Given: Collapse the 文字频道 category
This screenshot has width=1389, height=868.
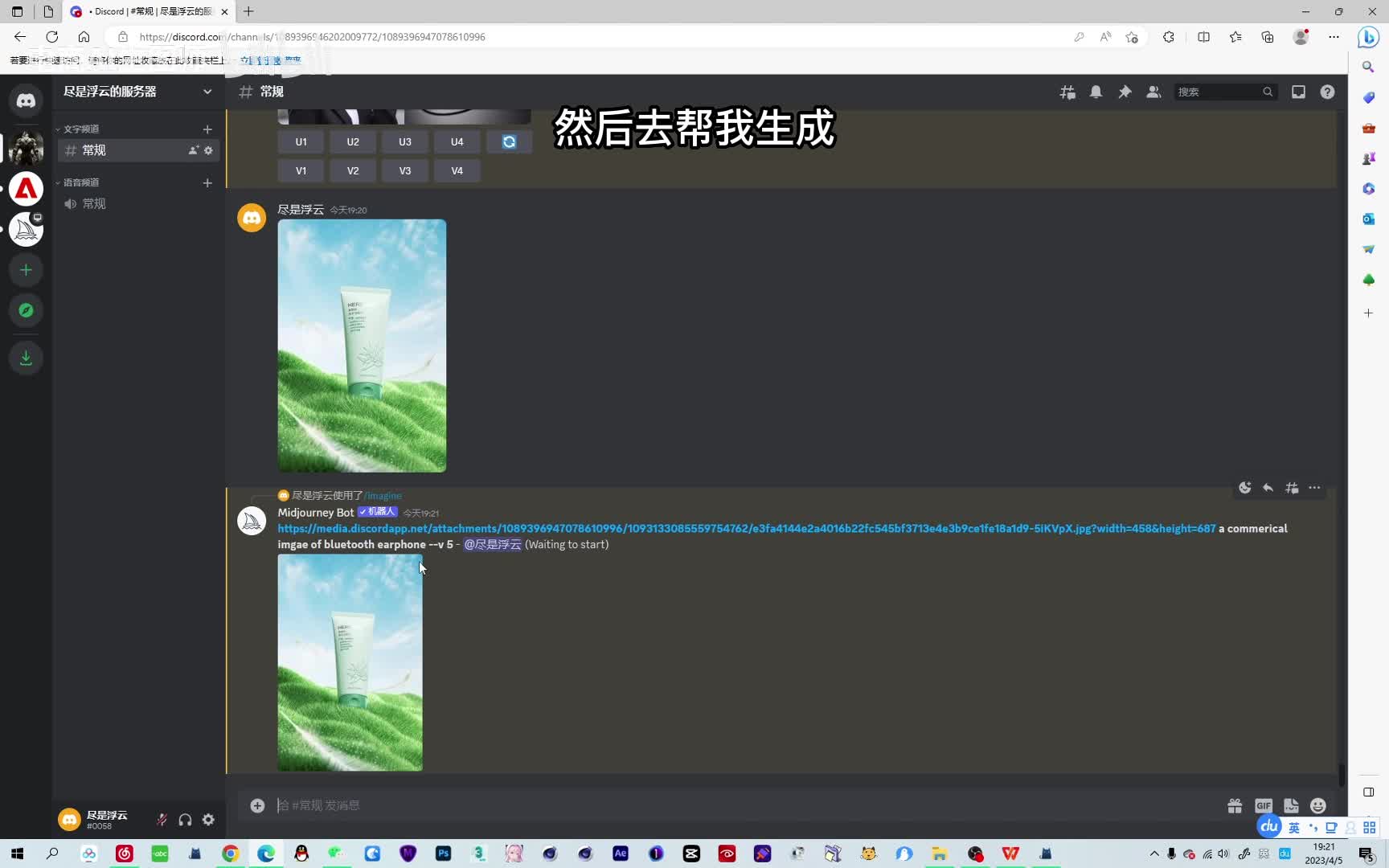Looking at the screenshot, I should pos(80,129).
